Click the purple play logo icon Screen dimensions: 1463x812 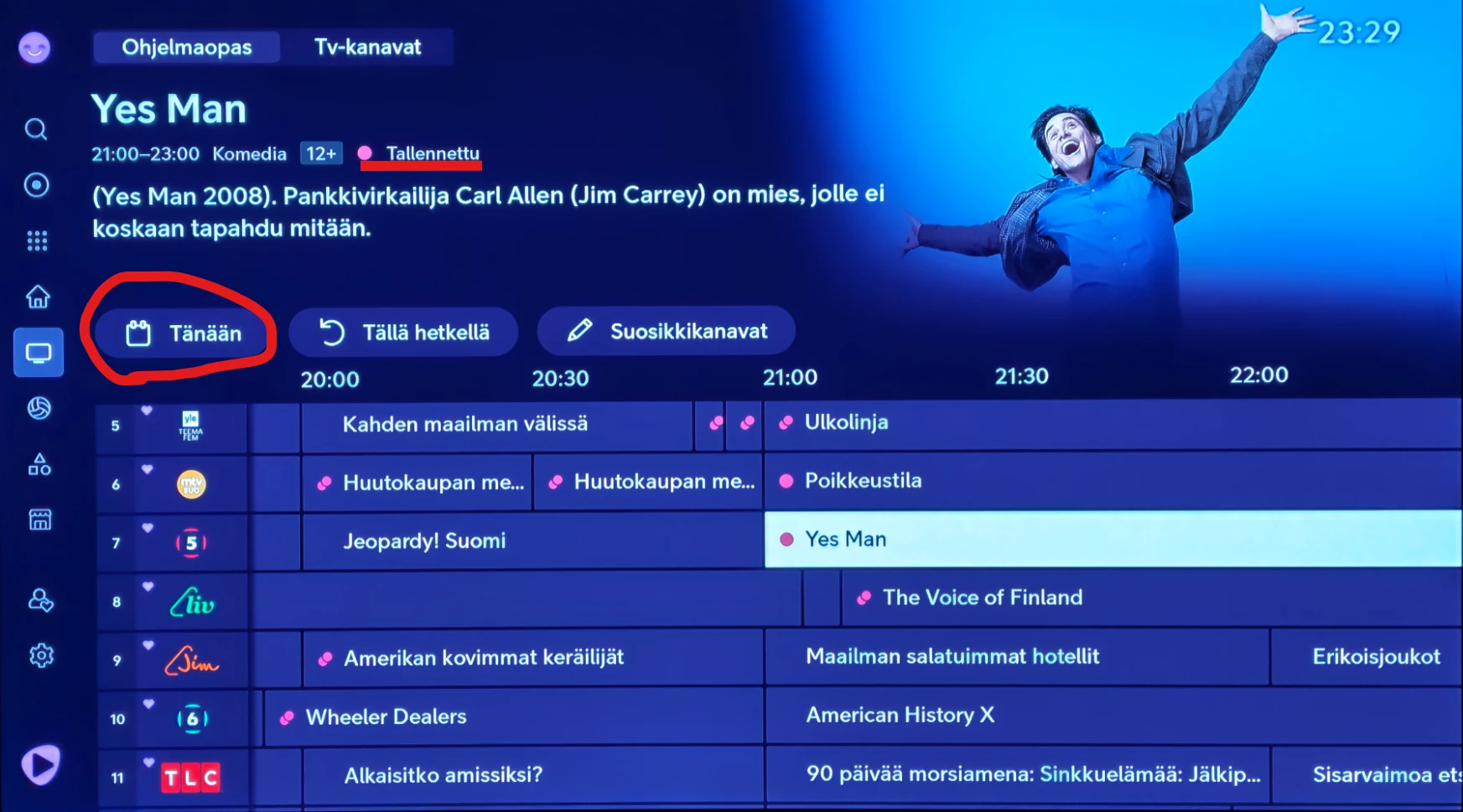40,764
